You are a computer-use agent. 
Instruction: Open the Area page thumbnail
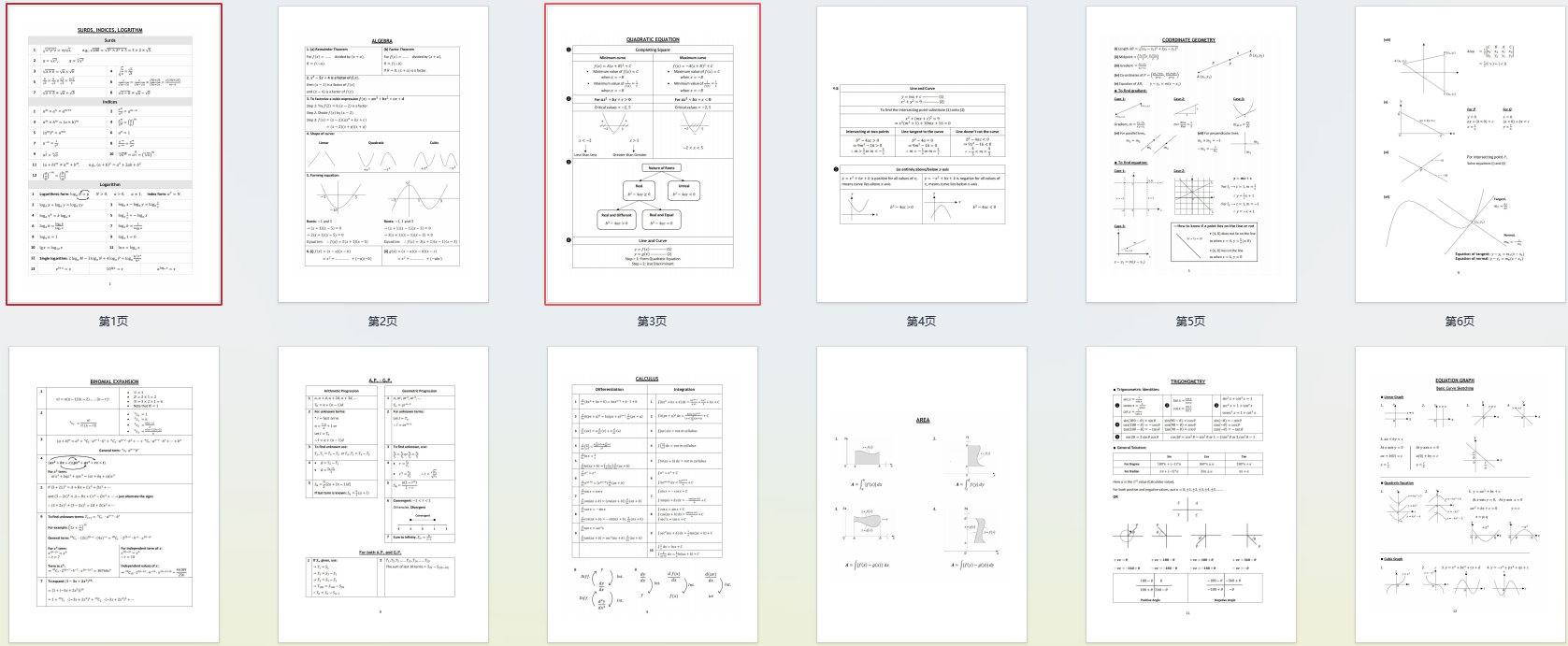pyautogui.click(x=922, y=495)
